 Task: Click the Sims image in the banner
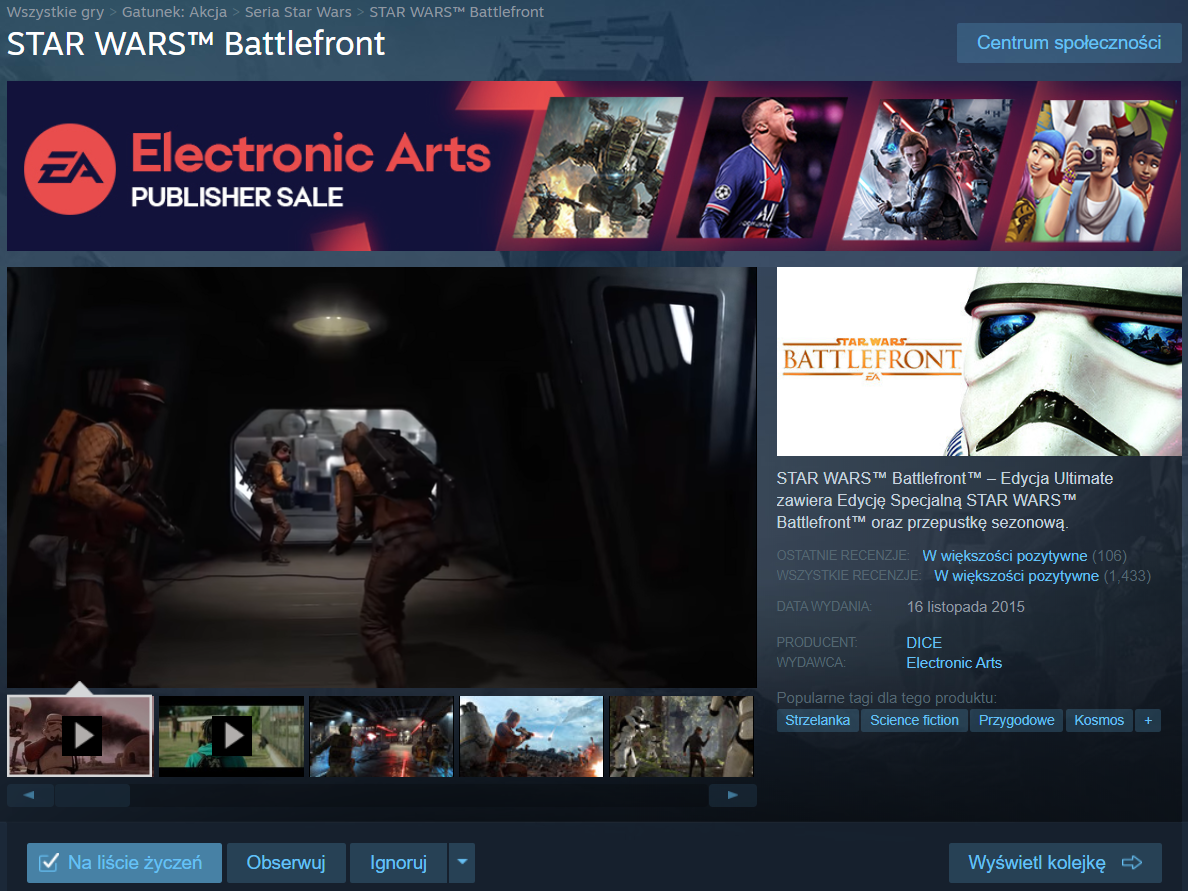click(x=1090, y=171)
